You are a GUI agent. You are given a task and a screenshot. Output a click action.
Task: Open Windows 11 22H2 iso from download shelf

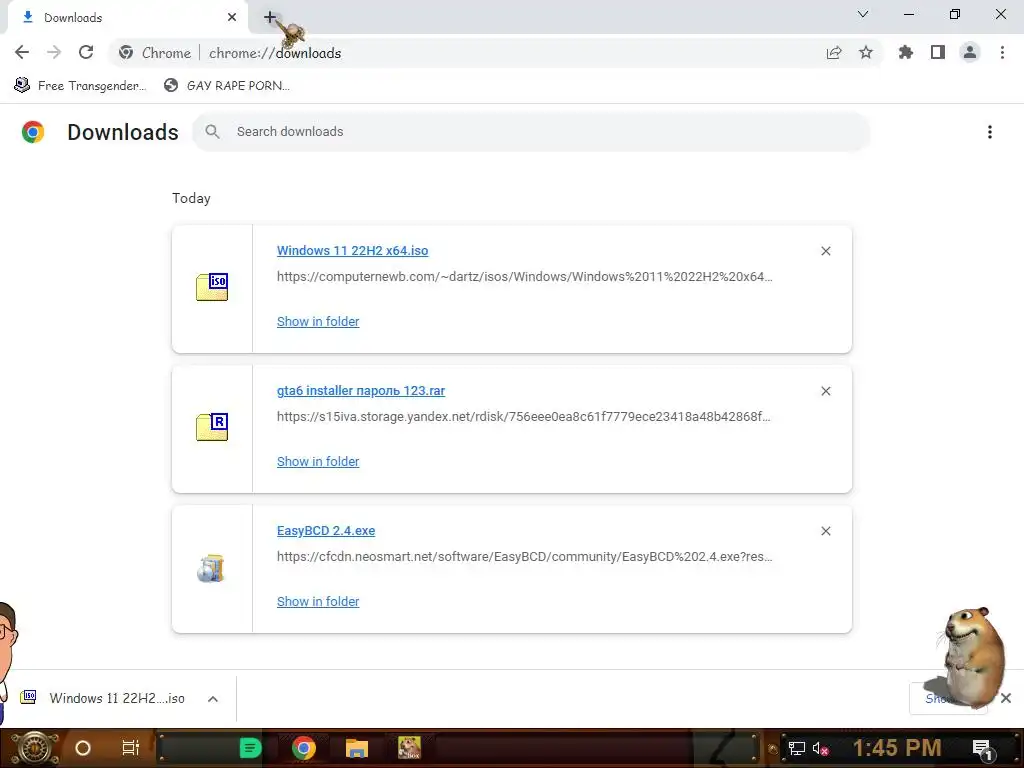pos(104,698)
